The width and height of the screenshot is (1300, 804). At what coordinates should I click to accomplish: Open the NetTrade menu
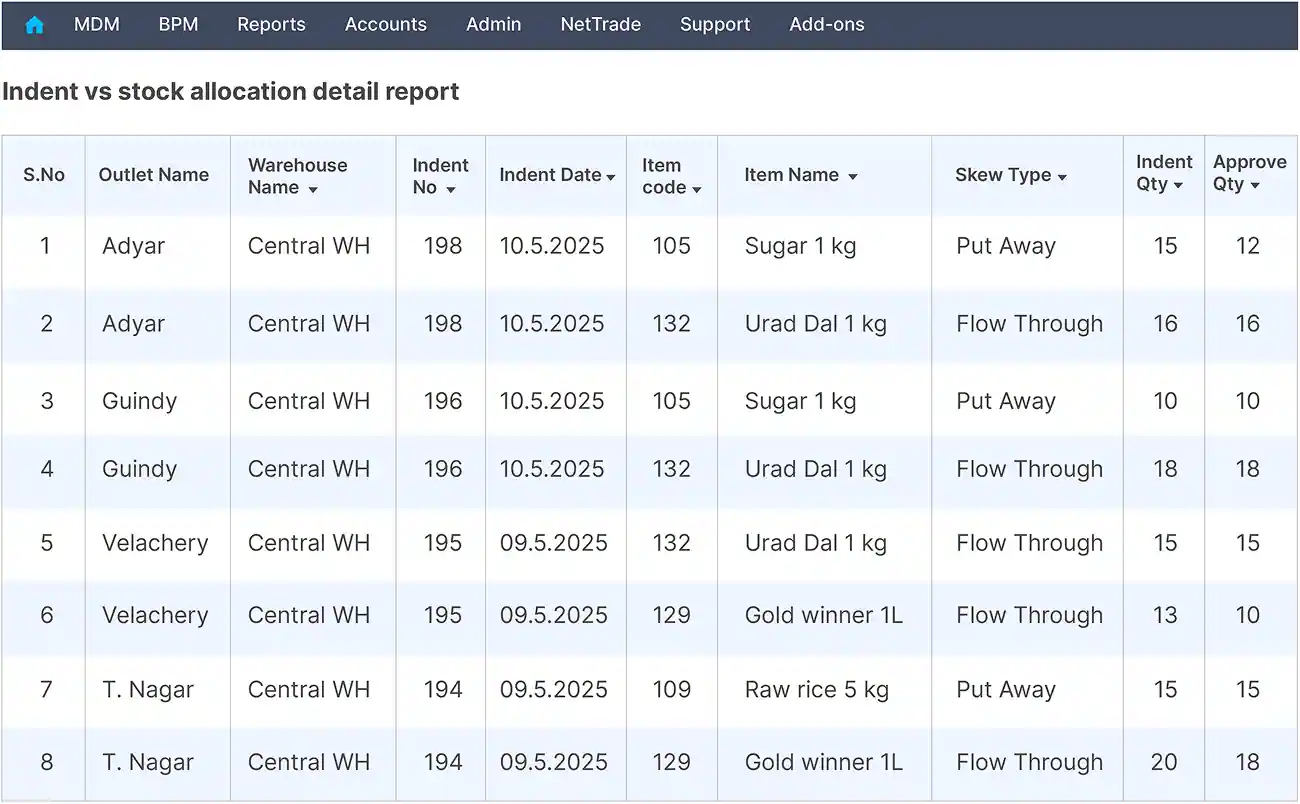pyautogui.click(x=600, y=25)
